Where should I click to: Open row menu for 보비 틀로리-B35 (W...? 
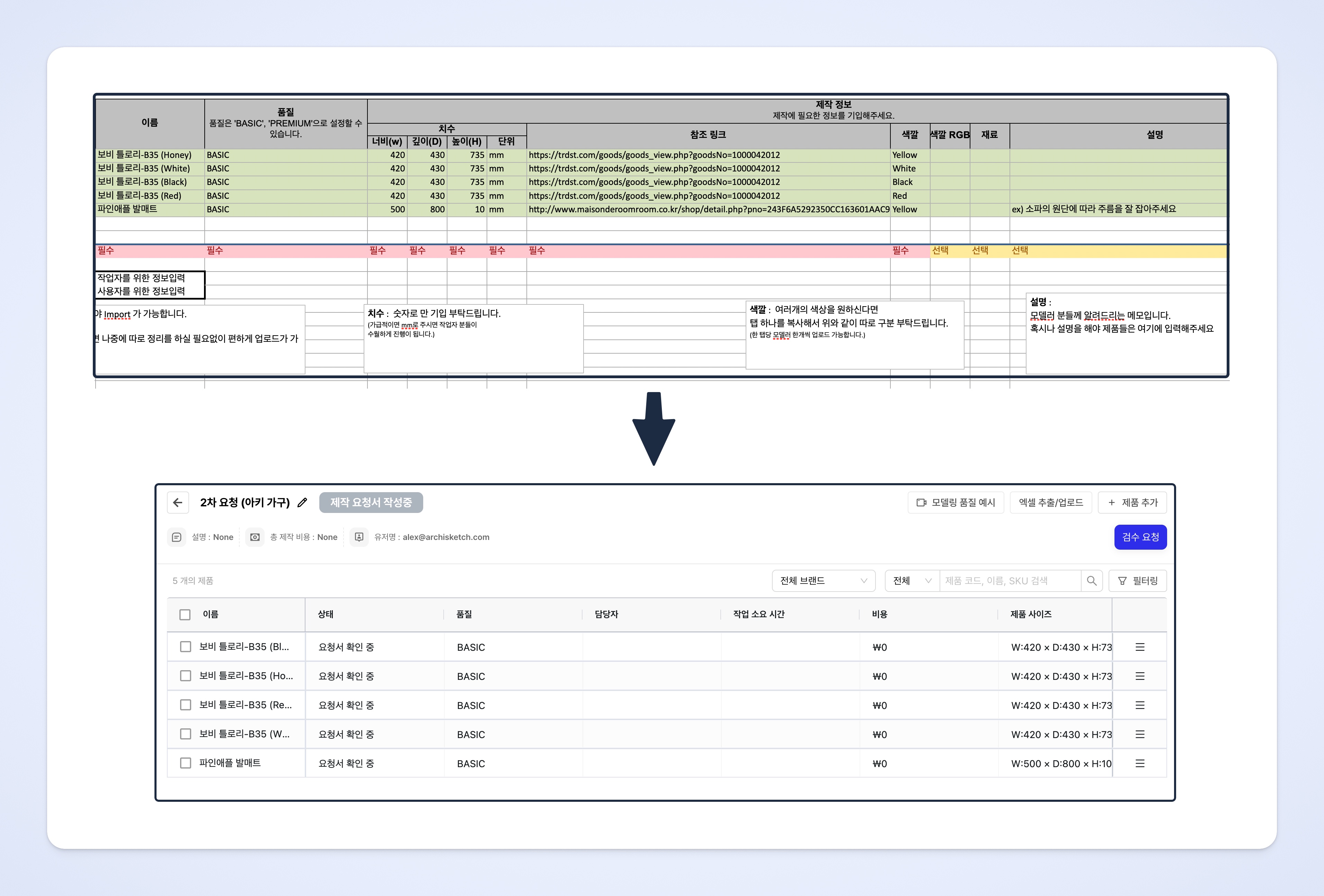[x=1140, y=734]
